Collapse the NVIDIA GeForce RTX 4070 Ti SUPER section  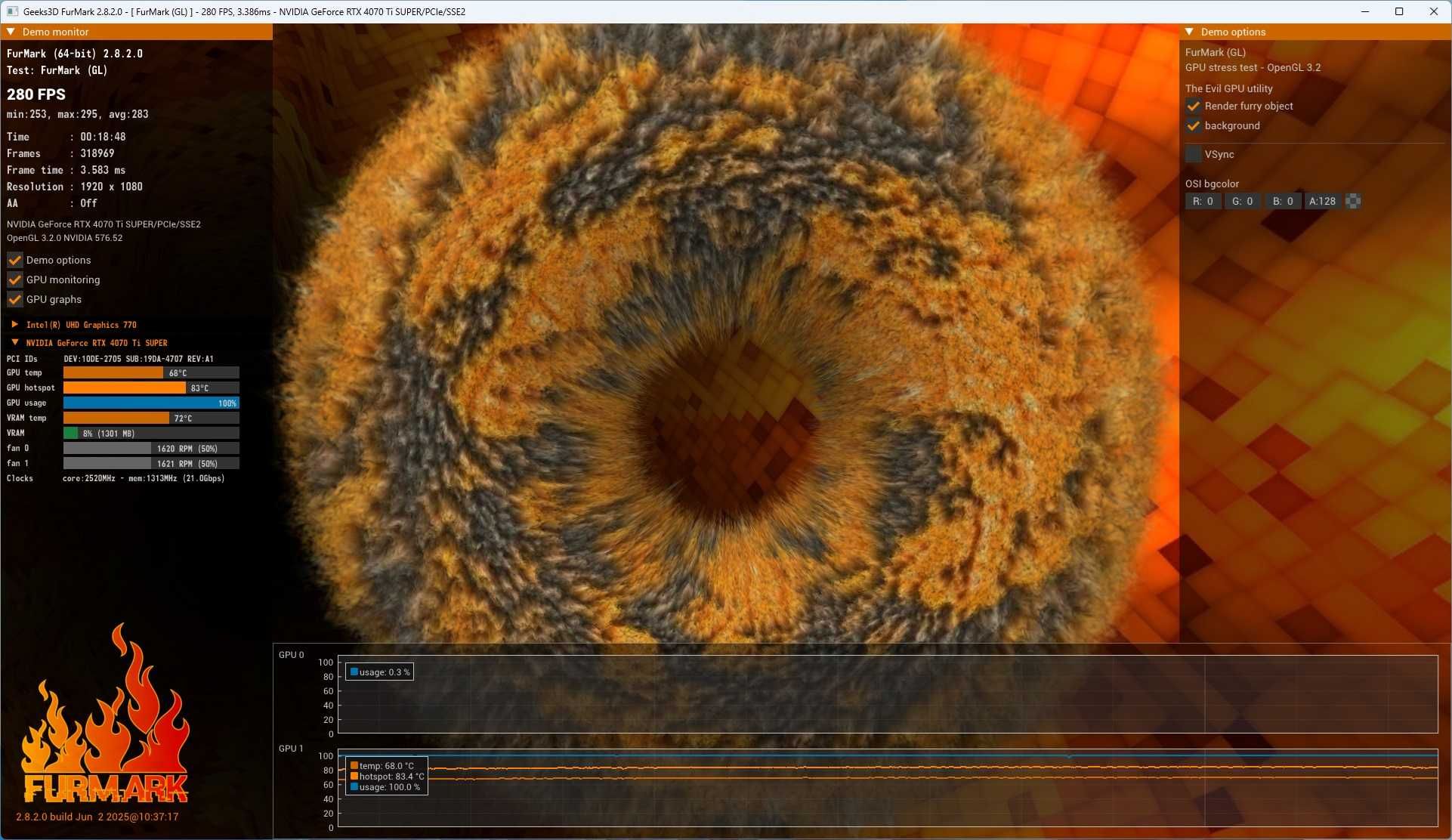[14, 342]
